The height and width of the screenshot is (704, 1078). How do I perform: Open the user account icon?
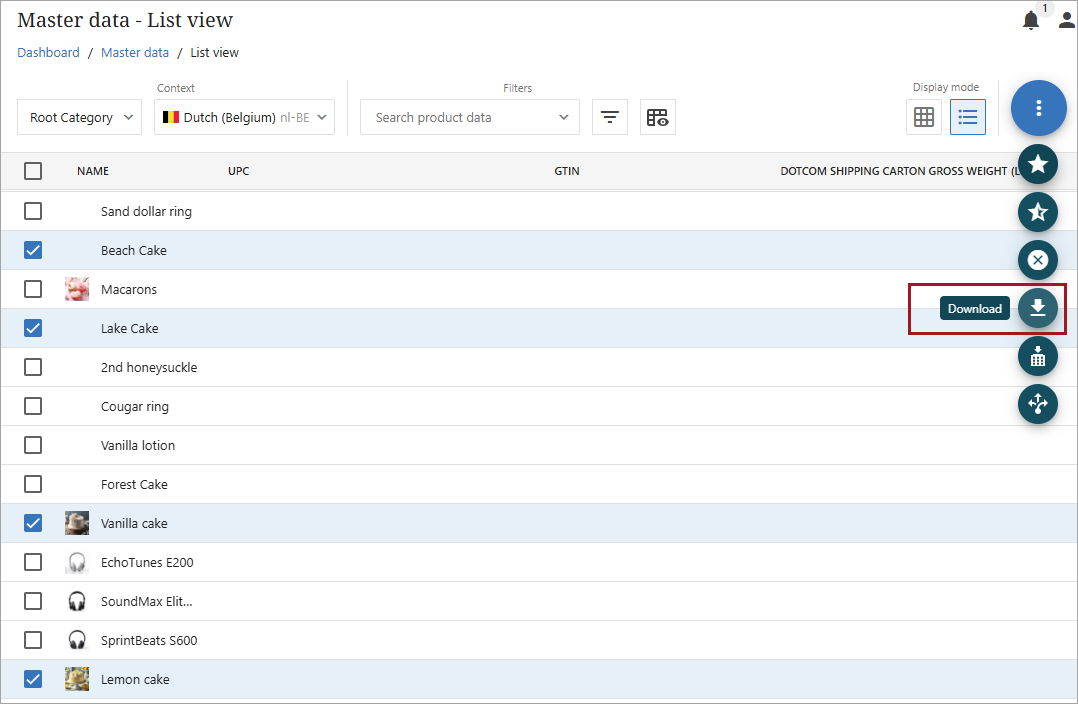point(1066,21)
